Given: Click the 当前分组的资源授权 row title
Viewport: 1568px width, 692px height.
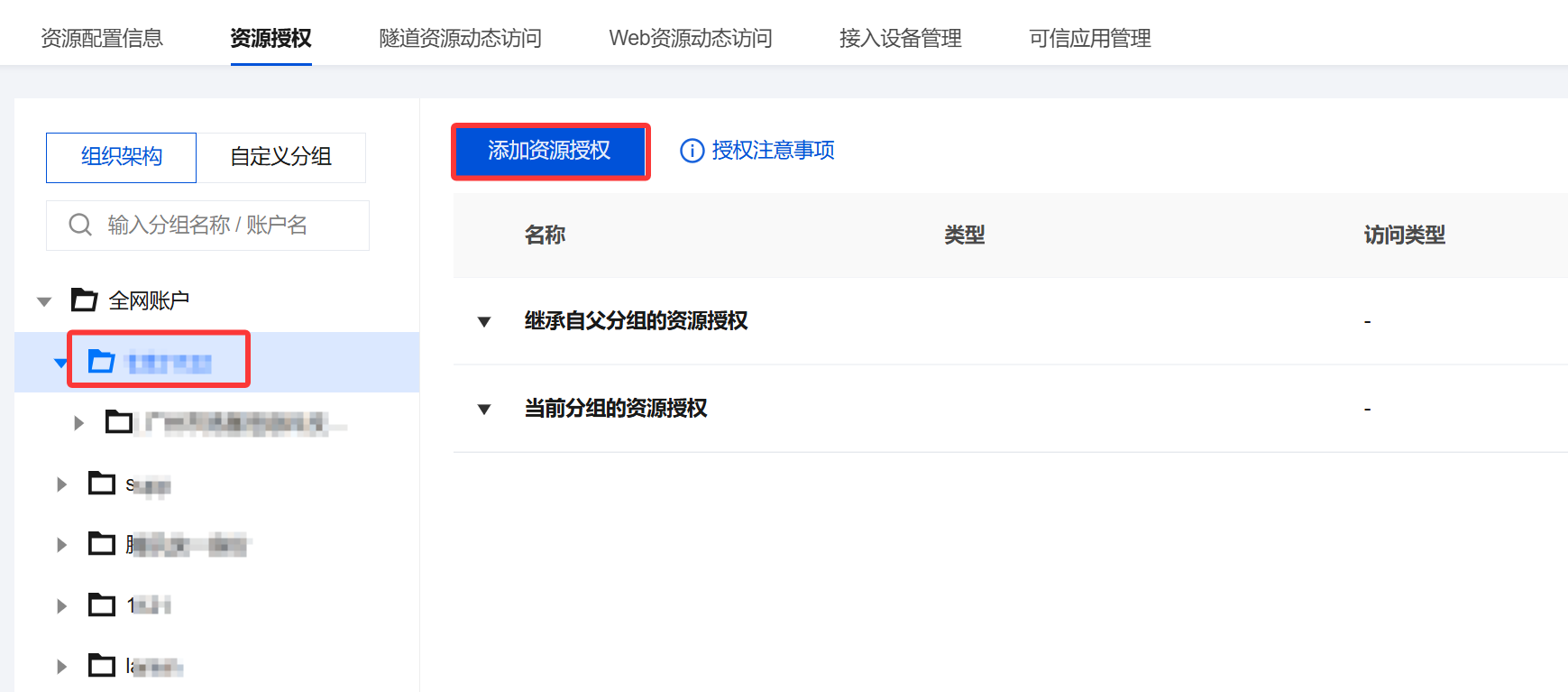Looking at the screenshot, I should click(616, 409).
